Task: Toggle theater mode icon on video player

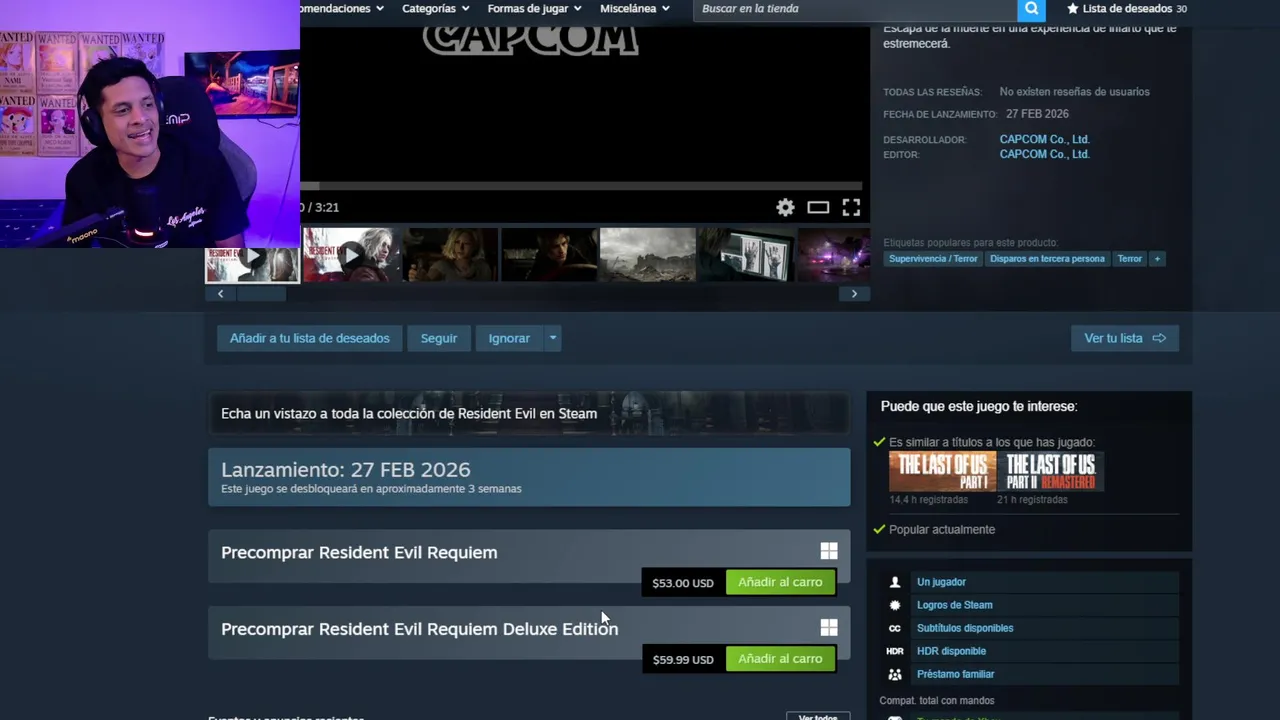Action: [818, 207]
